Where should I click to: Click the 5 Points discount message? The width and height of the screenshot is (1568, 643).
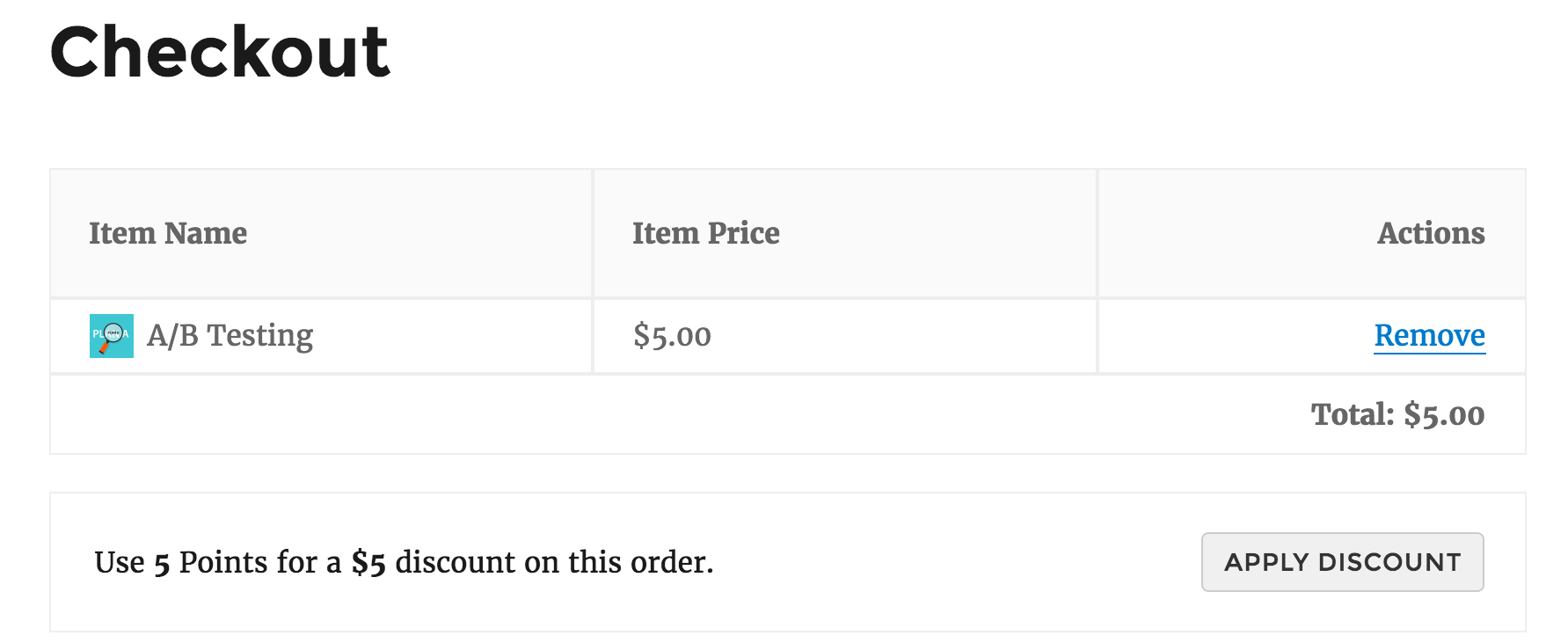point(404,562)
